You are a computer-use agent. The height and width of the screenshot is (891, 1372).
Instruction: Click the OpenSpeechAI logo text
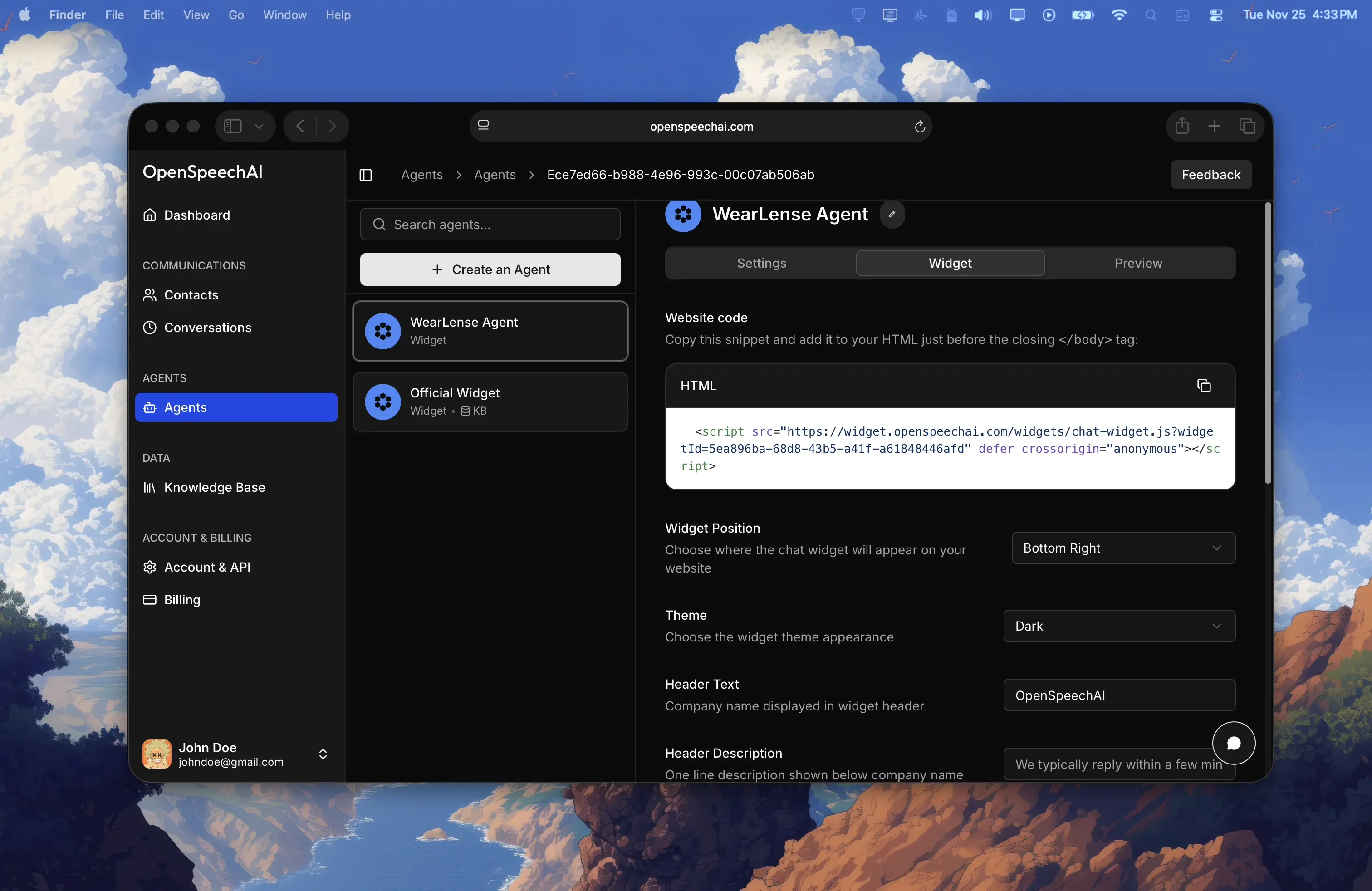tap(202, 172)
